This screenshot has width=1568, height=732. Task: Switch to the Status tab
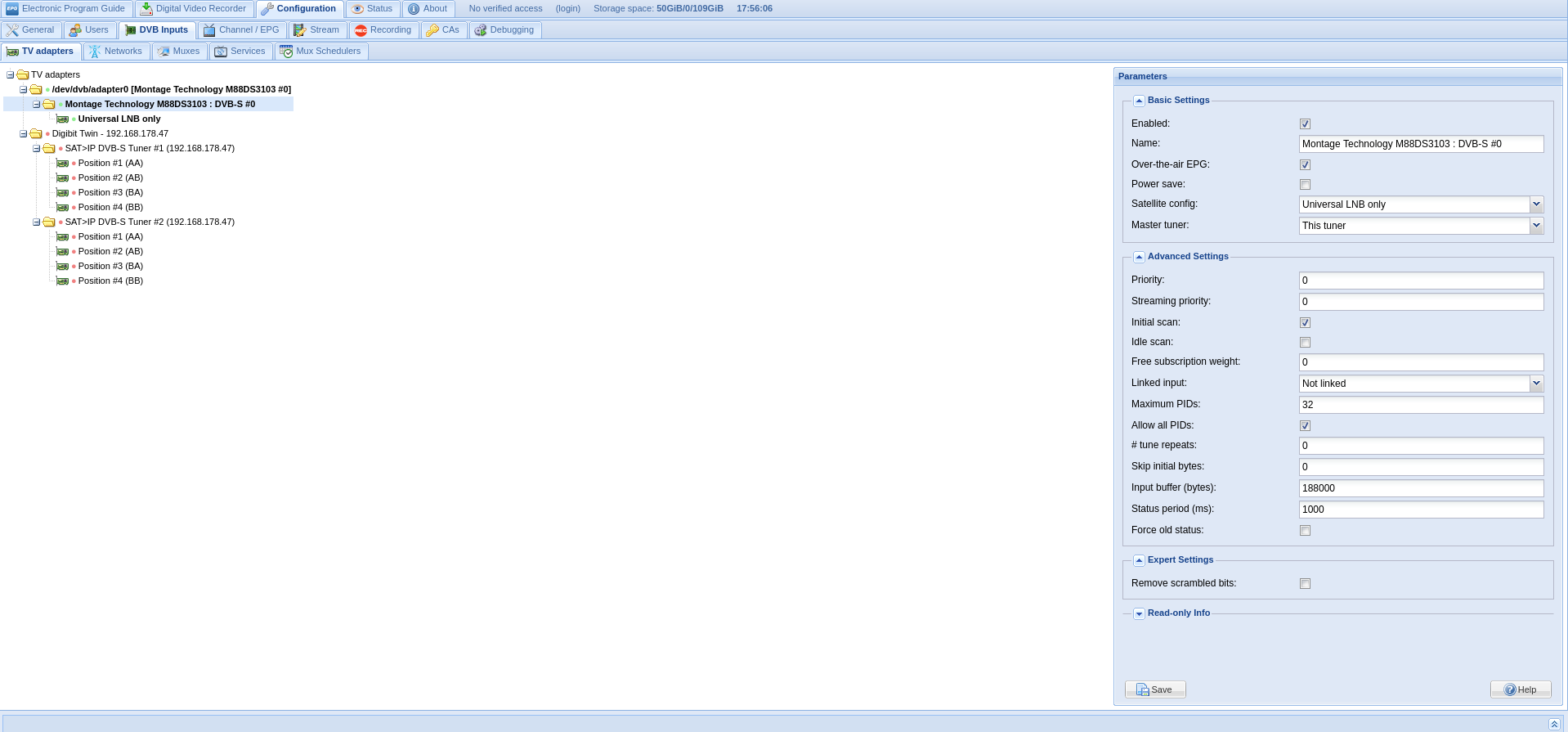[373, 9]
